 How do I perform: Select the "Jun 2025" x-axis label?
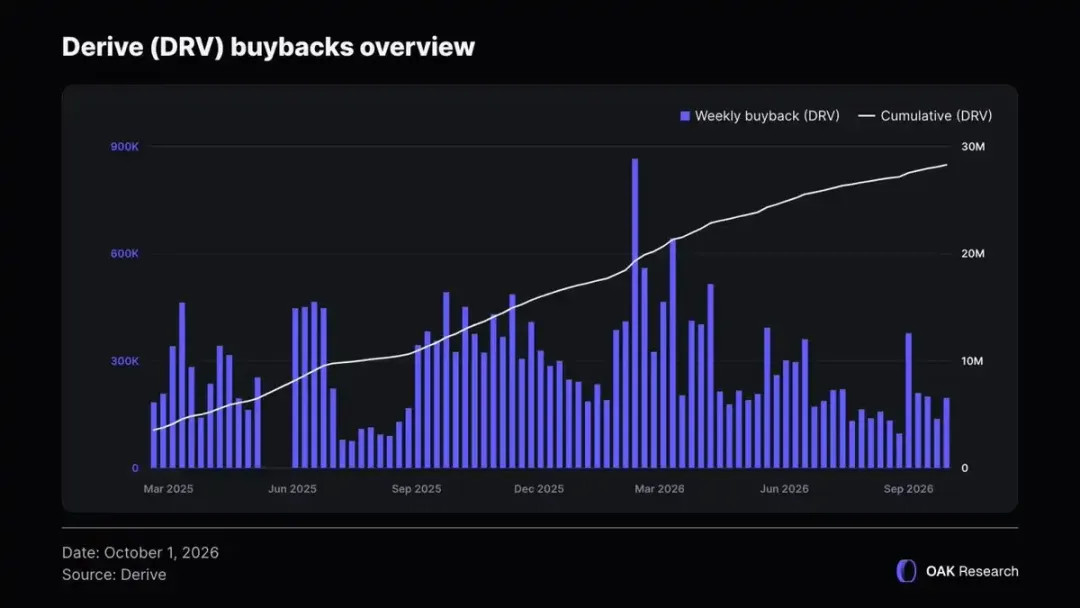292,489
